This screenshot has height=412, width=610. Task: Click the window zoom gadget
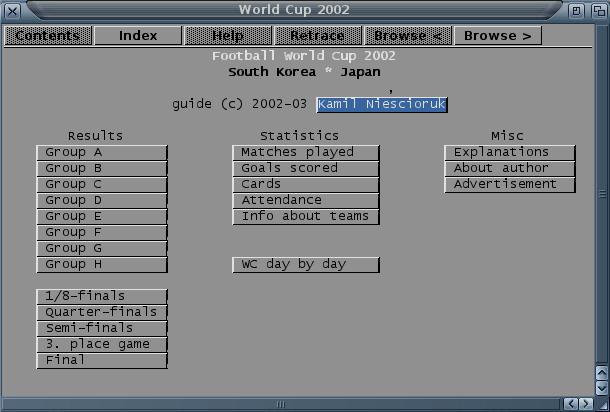(x=576, y=11)
